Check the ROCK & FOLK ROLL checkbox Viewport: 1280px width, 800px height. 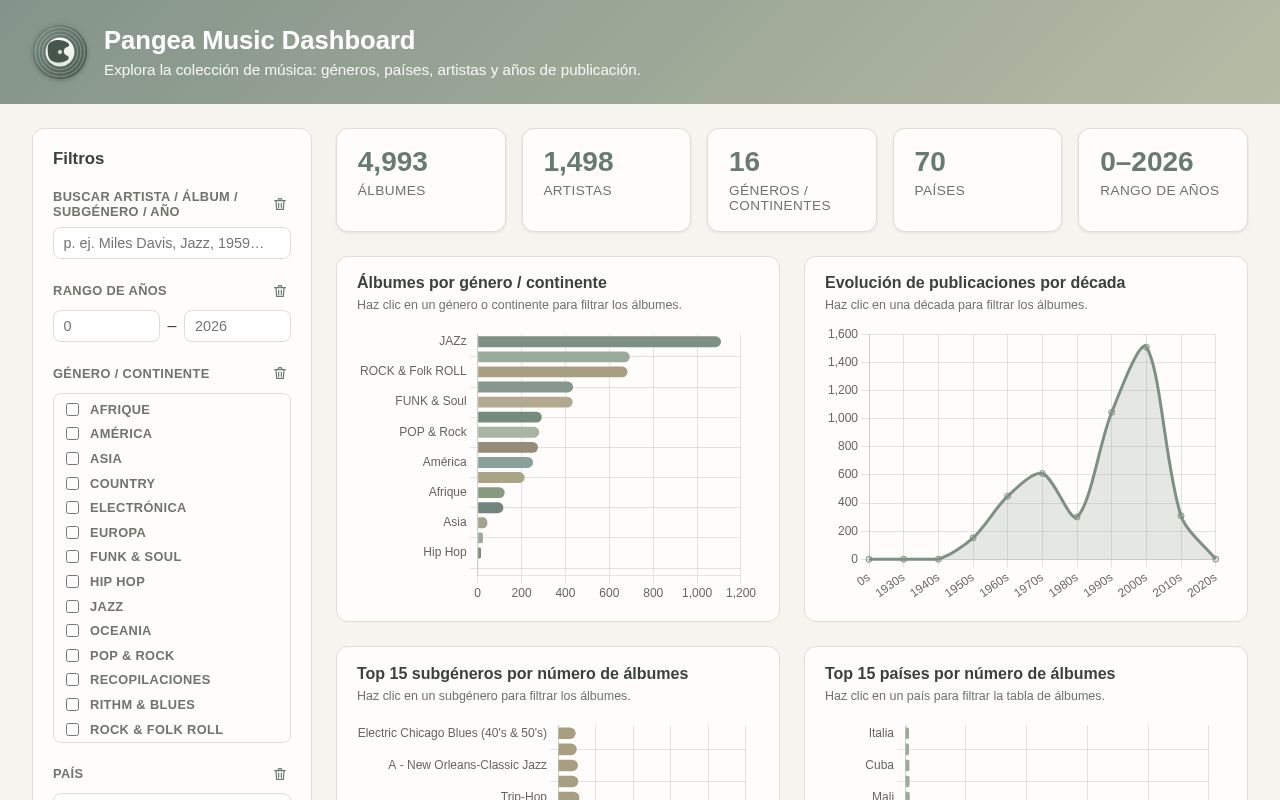[x=72, y=729]
